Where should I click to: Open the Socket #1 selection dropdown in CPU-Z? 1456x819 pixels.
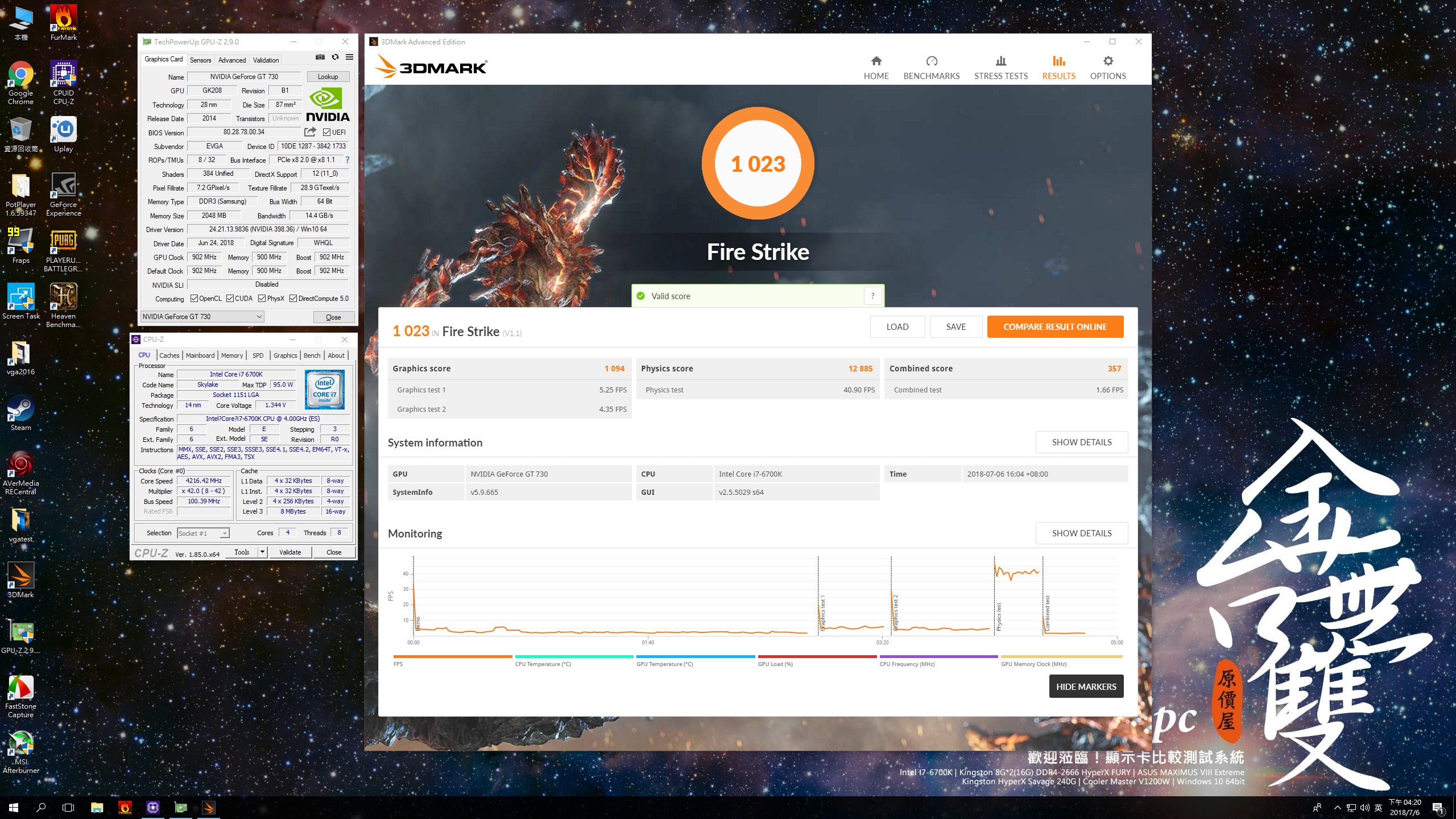click(x=203, y=533)
